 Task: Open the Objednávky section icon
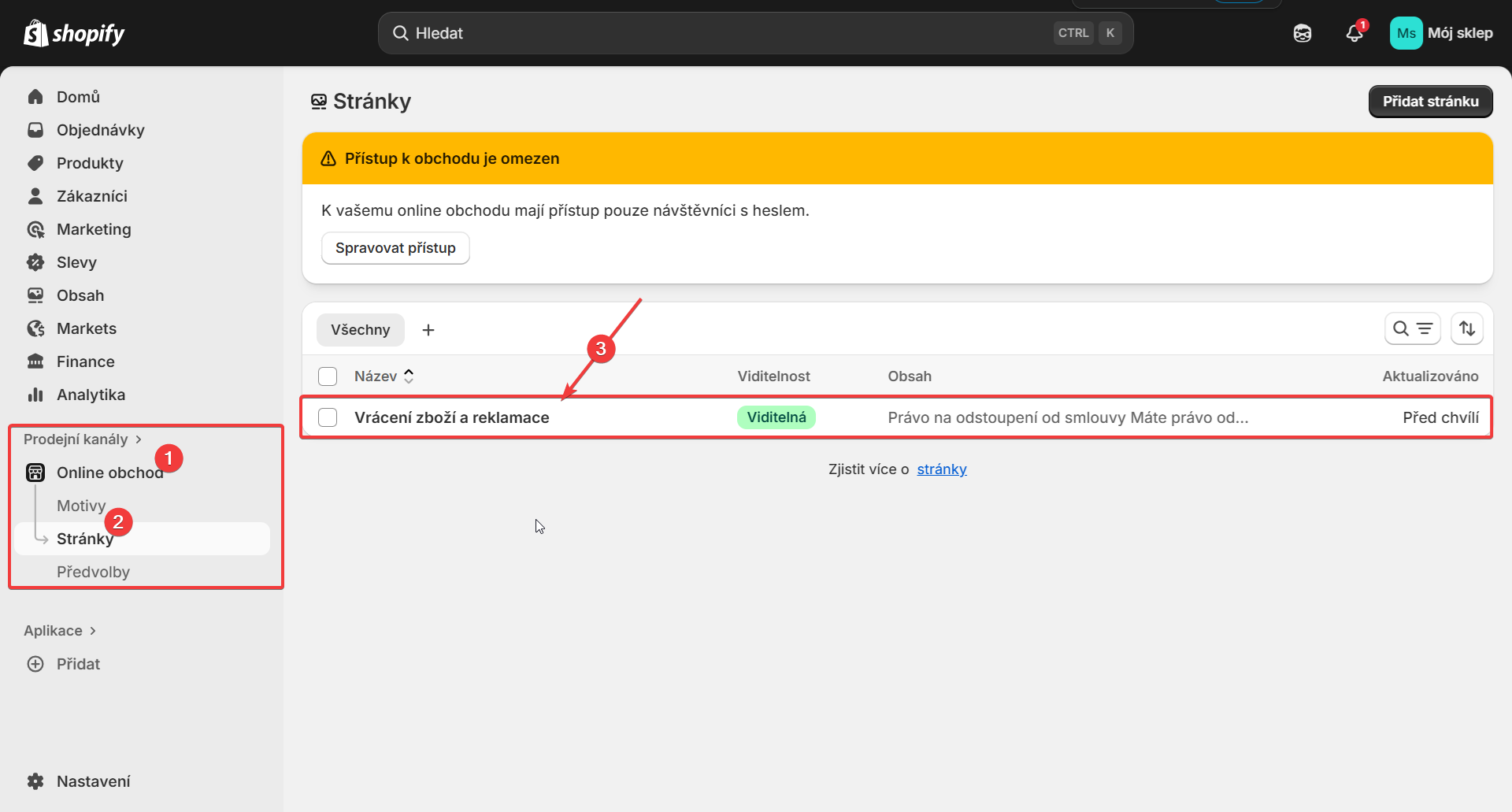pyautogui.click(x=35, y=130)
